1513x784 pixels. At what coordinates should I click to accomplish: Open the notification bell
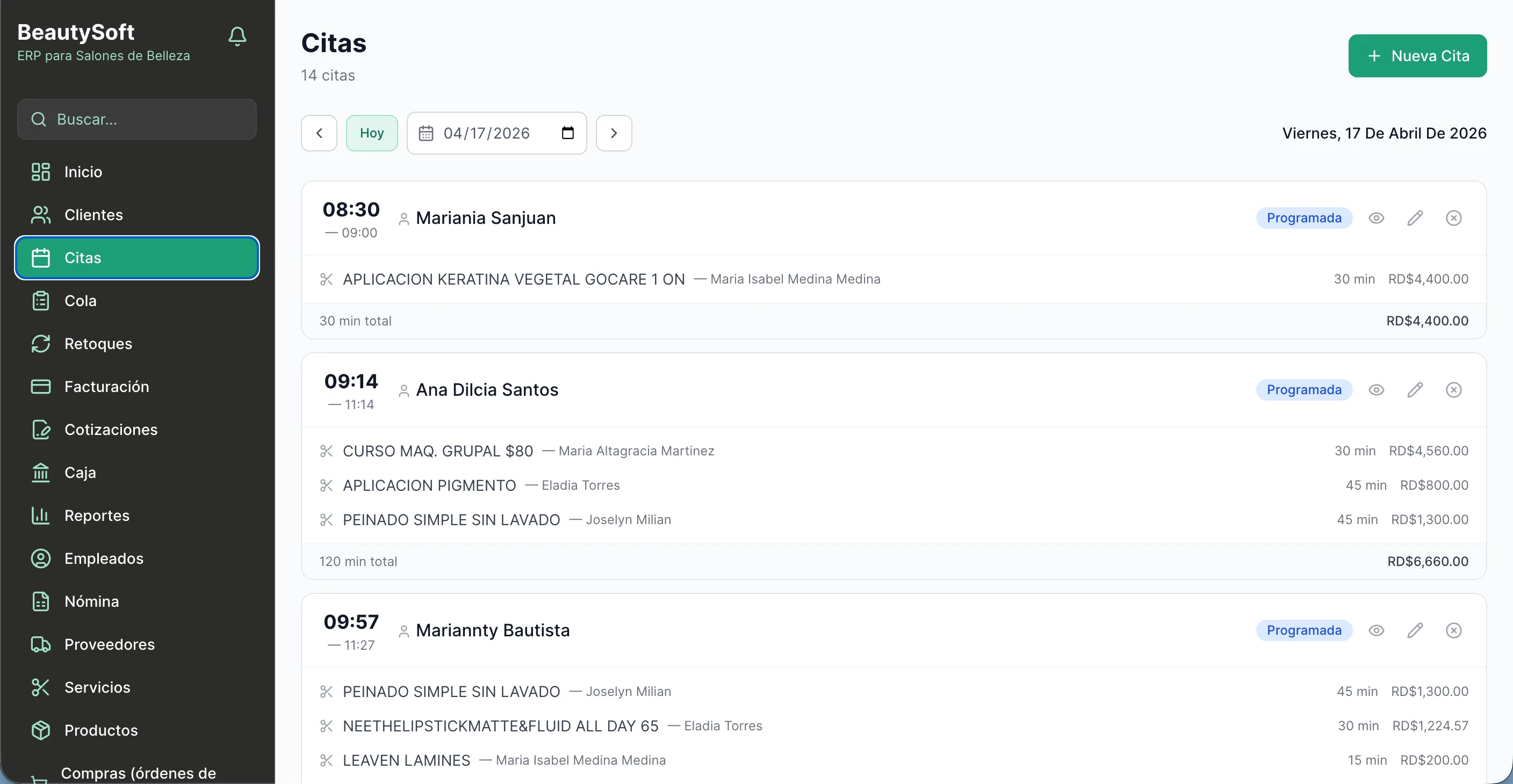pos(237,36)
